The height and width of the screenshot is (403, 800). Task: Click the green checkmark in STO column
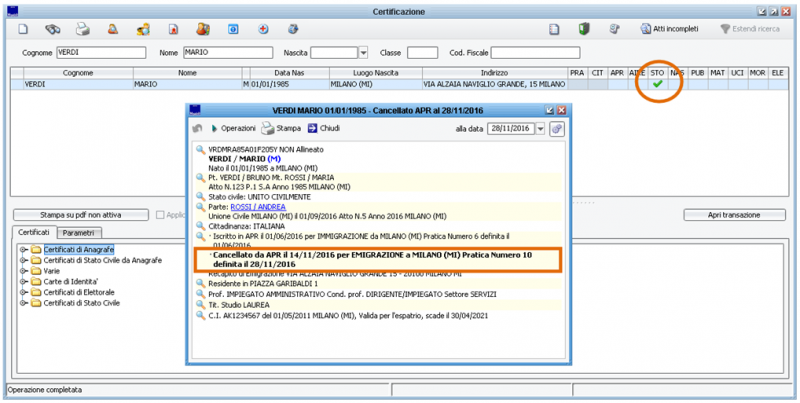pyautogui.click(x=657, y=85)
